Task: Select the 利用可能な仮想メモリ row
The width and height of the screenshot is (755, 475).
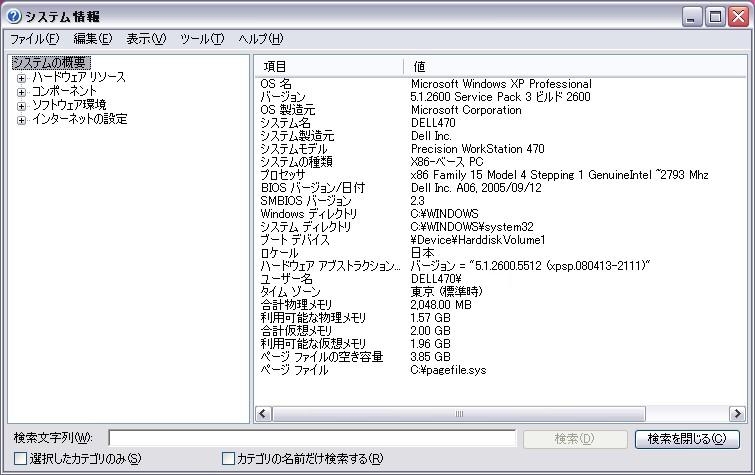Action: pos(501,344)
